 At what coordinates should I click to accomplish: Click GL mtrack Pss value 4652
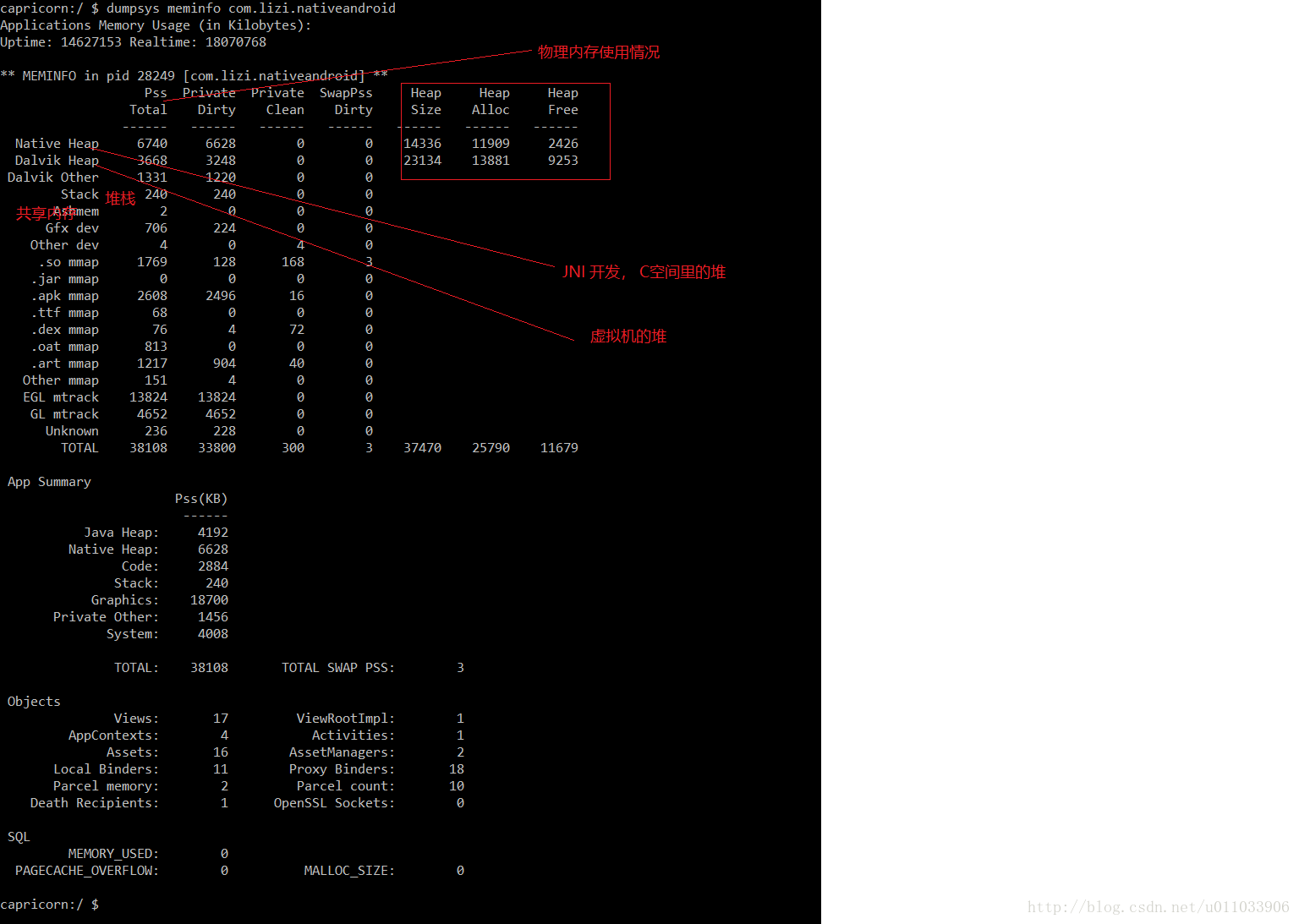pyautogui.click(x=152, y=414)
